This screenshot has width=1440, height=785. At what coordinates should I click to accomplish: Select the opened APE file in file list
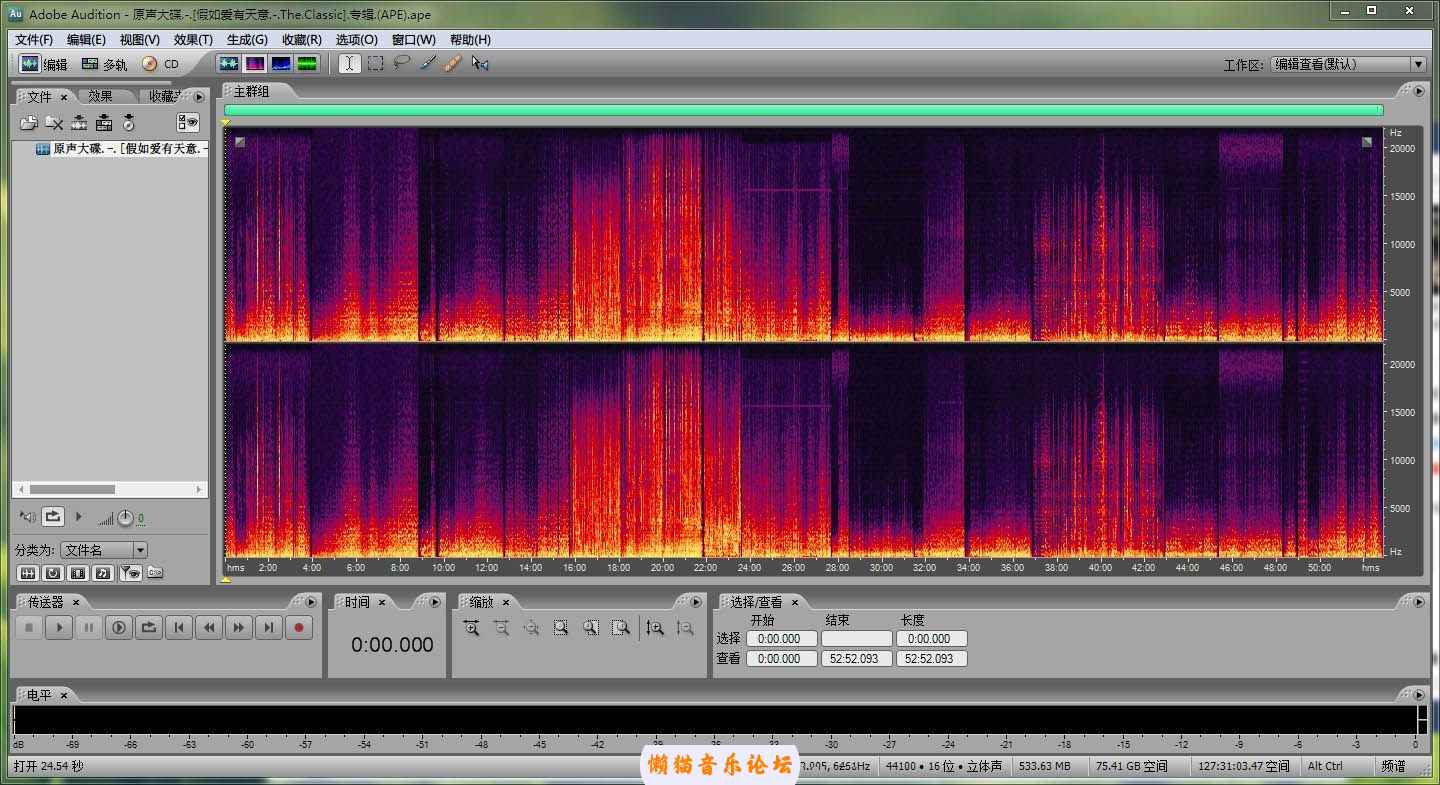click(120, 149)
